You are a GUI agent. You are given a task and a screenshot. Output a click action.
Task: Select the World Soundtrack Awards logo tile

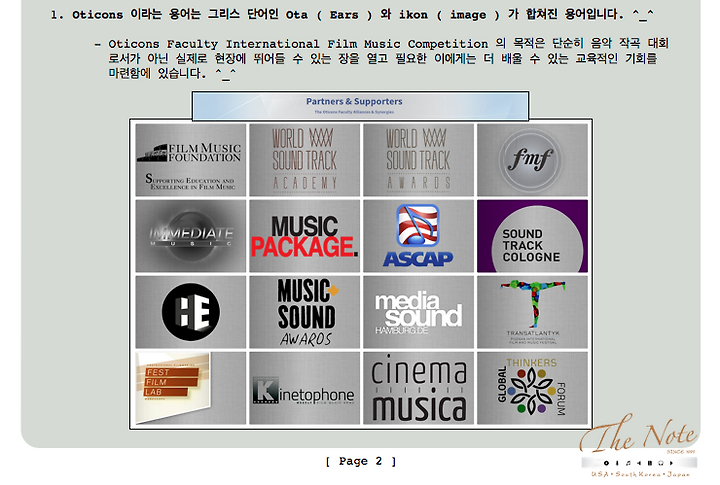point(418,160)
